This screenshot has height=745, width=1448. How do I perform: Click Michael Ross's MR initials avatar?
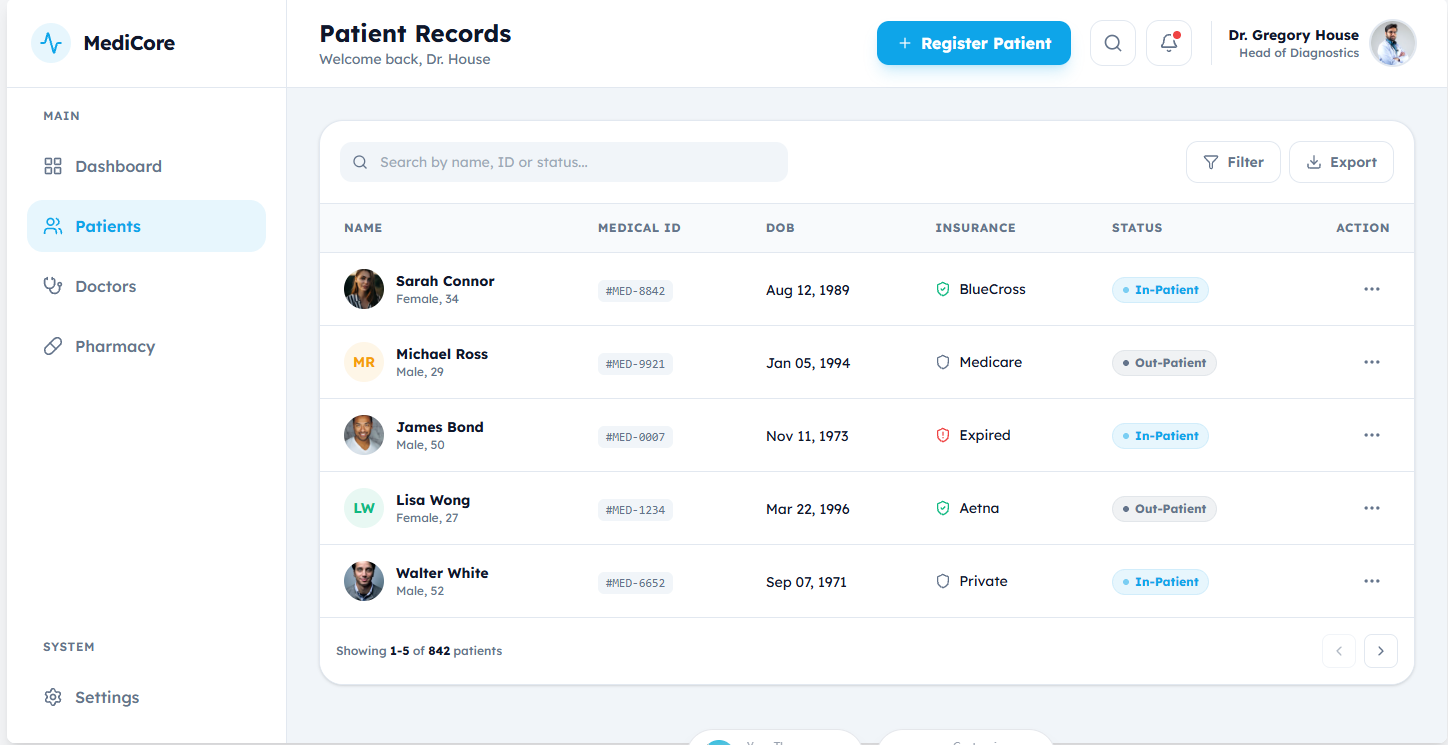364,362
